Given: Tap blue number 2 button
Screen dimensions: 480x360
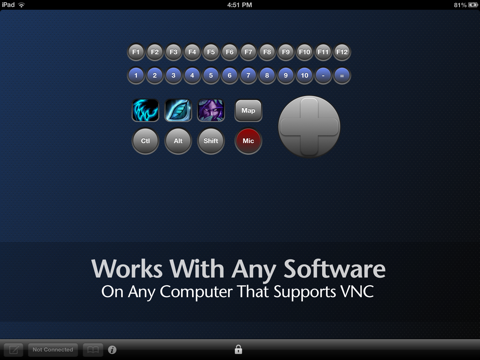Looking at the screenshot, I should coord(154,75).
